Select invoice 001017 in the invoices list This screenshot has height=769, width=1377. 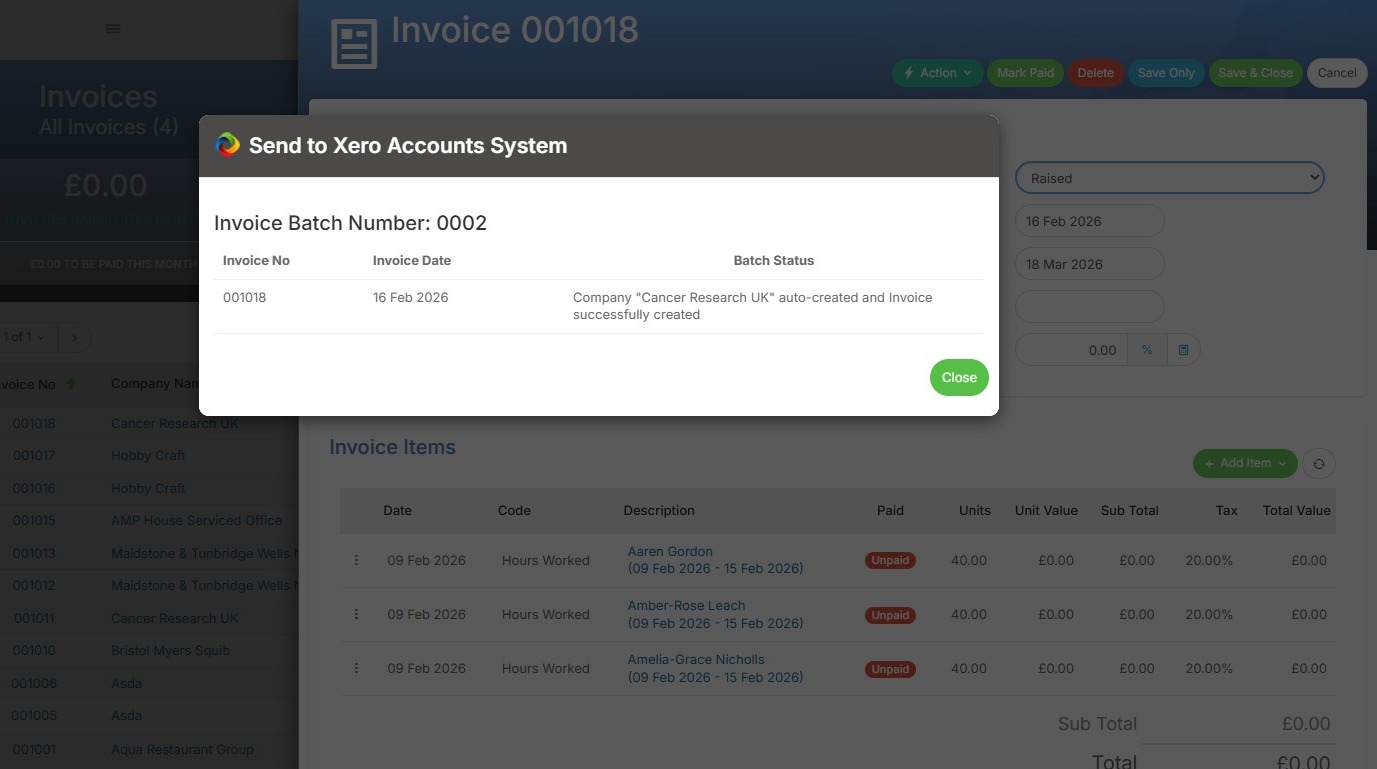[34, 456]
